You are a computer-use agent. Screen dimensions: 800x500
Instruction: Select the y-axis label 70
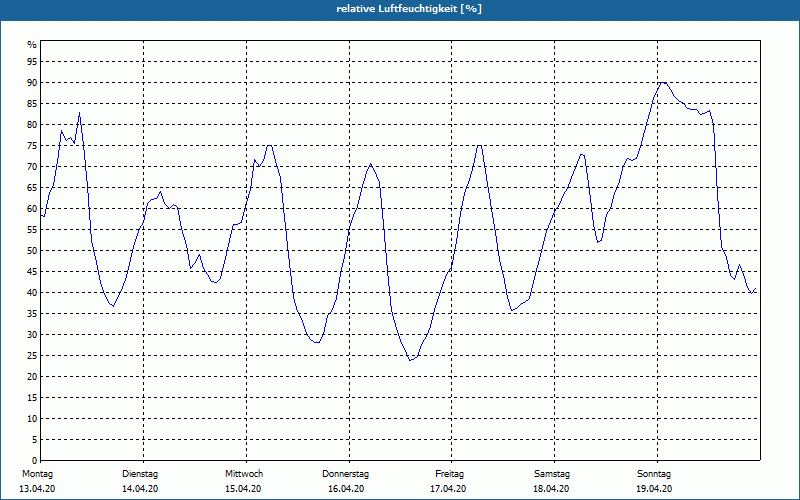pos(32,167)
